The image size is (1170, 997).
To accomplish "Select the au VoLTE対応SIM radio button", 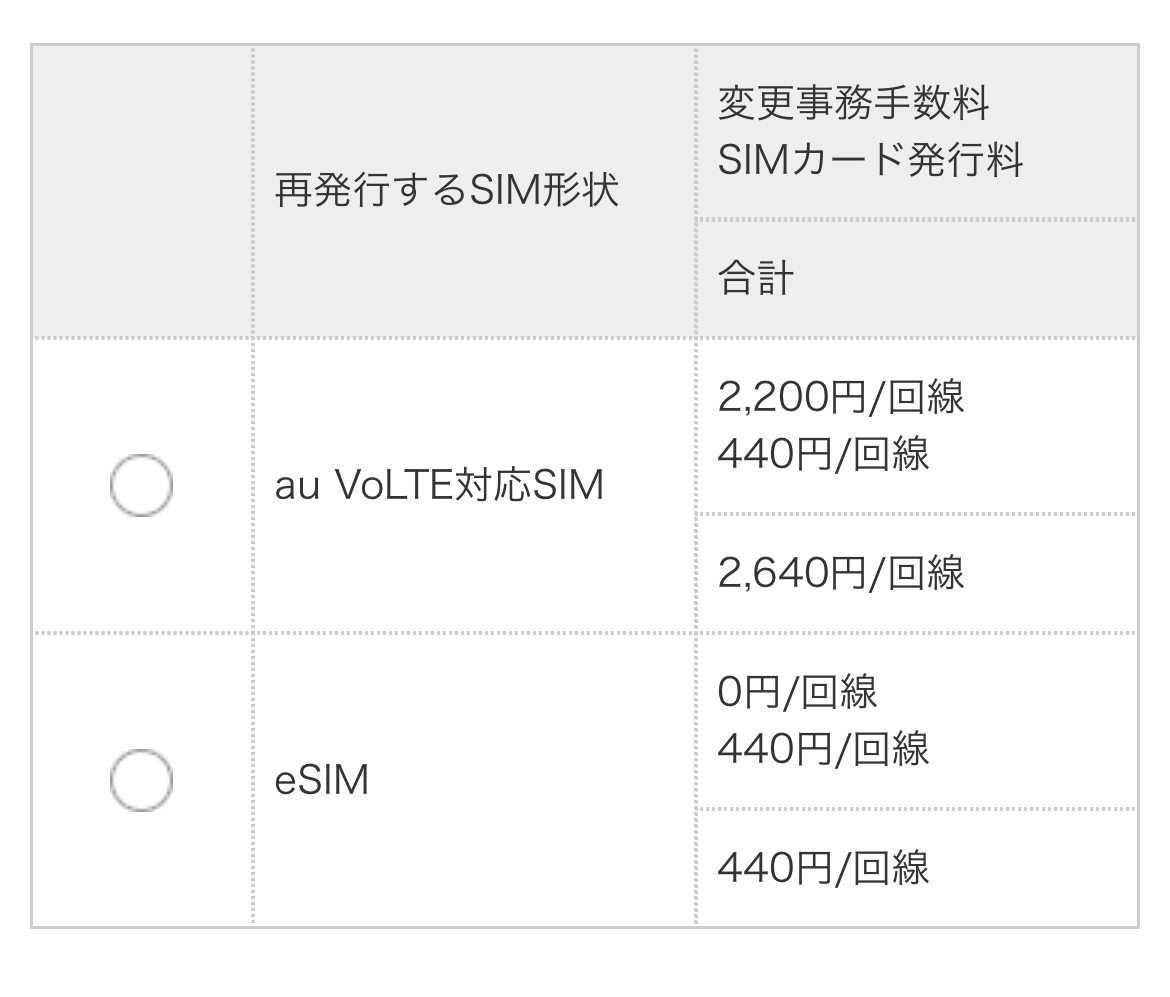I will coord(141,486).
